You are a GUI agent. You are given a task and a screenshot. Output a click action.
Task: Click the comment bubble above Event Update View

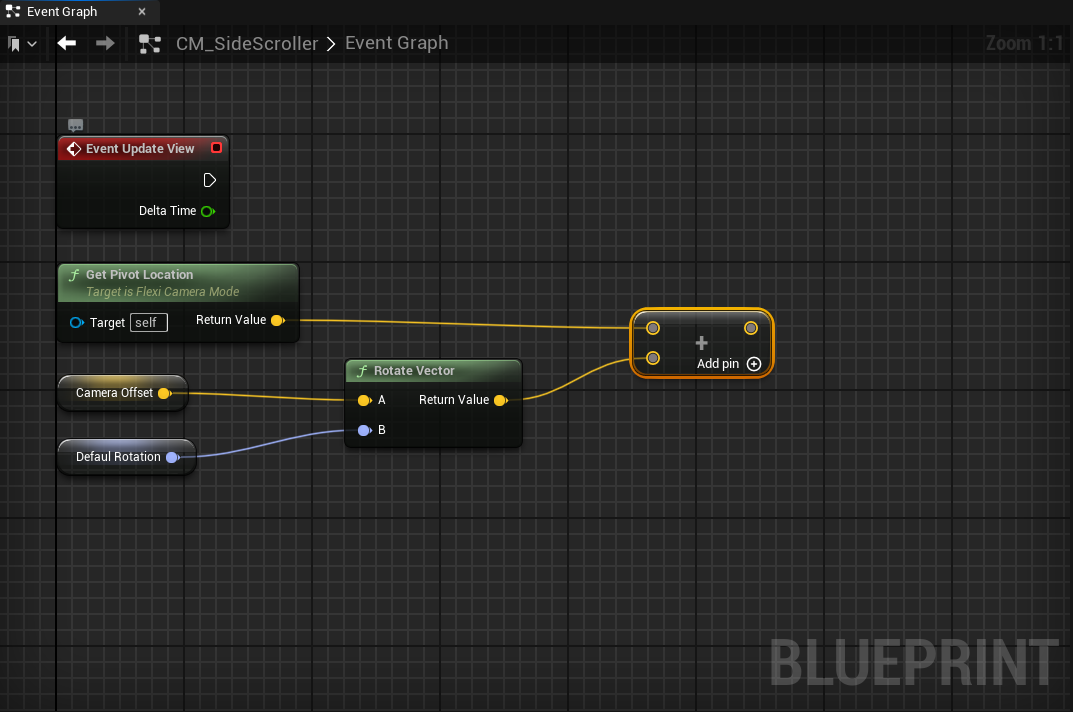coord(76,126)
